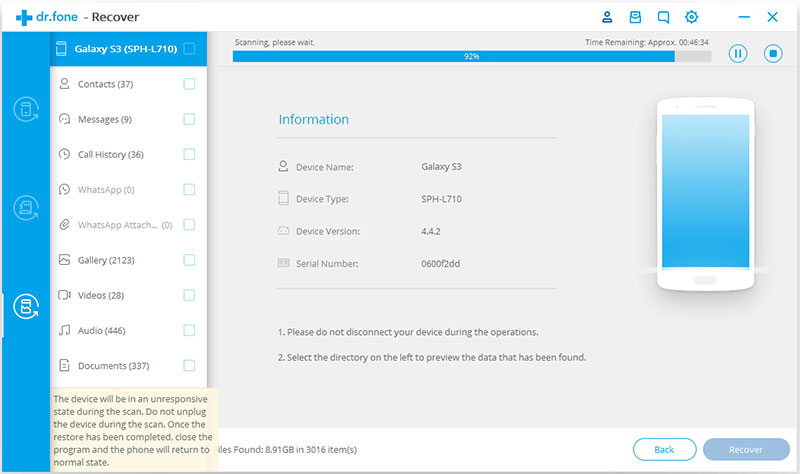Select the middle SD card recovery sidebar icon
The image size is (800, 474).
pyautogui.click(x=25, y=208)
